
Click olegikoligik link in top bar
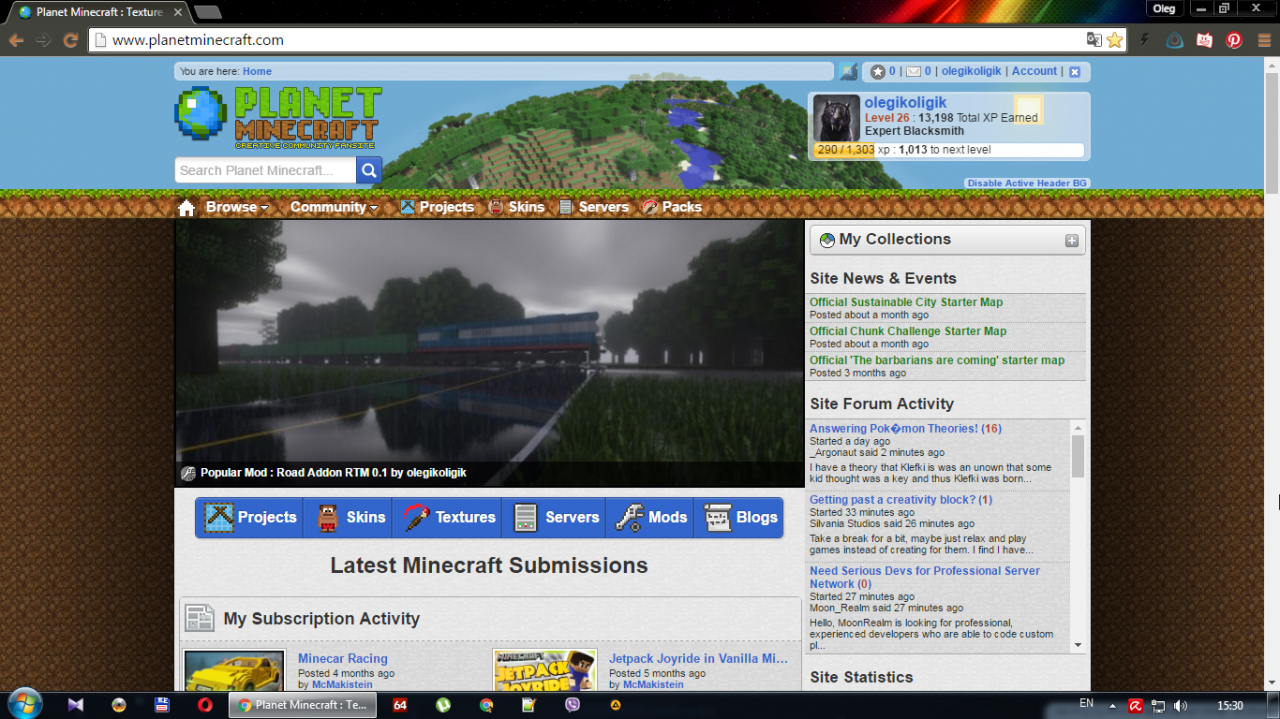[x=971, y=71]
